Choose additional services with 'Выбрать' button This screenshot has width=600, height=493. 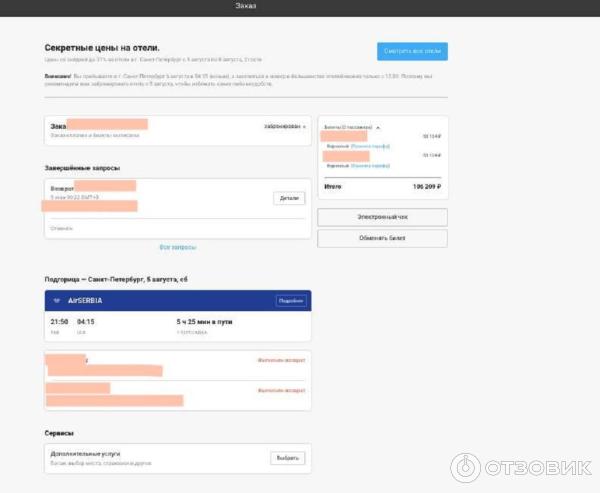point(287,458)
